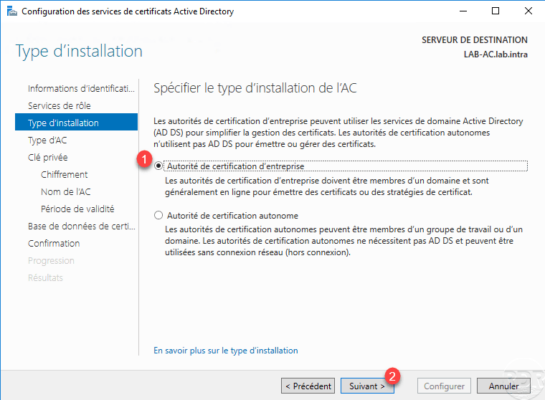Select Autorité de certification autonome radio button
545x400 pixels.
tap(158, 215)
